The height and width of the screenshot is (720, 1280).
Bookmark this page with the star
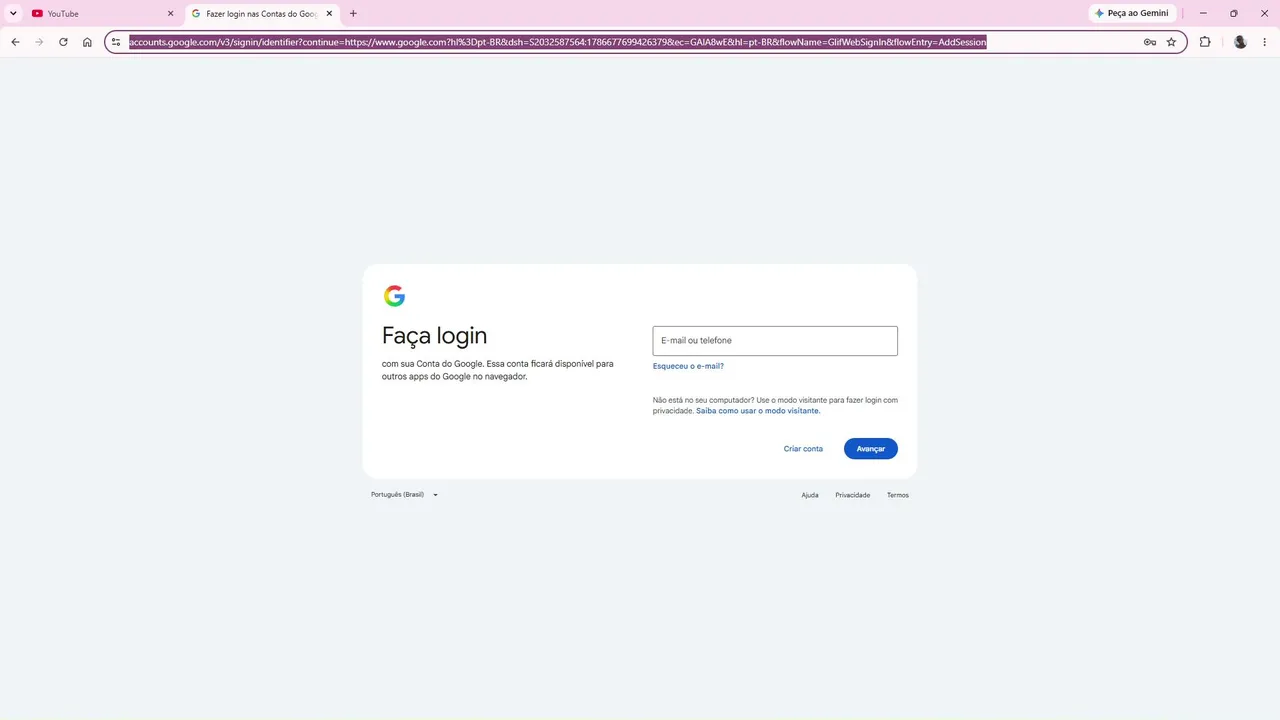coord(1171,42)
